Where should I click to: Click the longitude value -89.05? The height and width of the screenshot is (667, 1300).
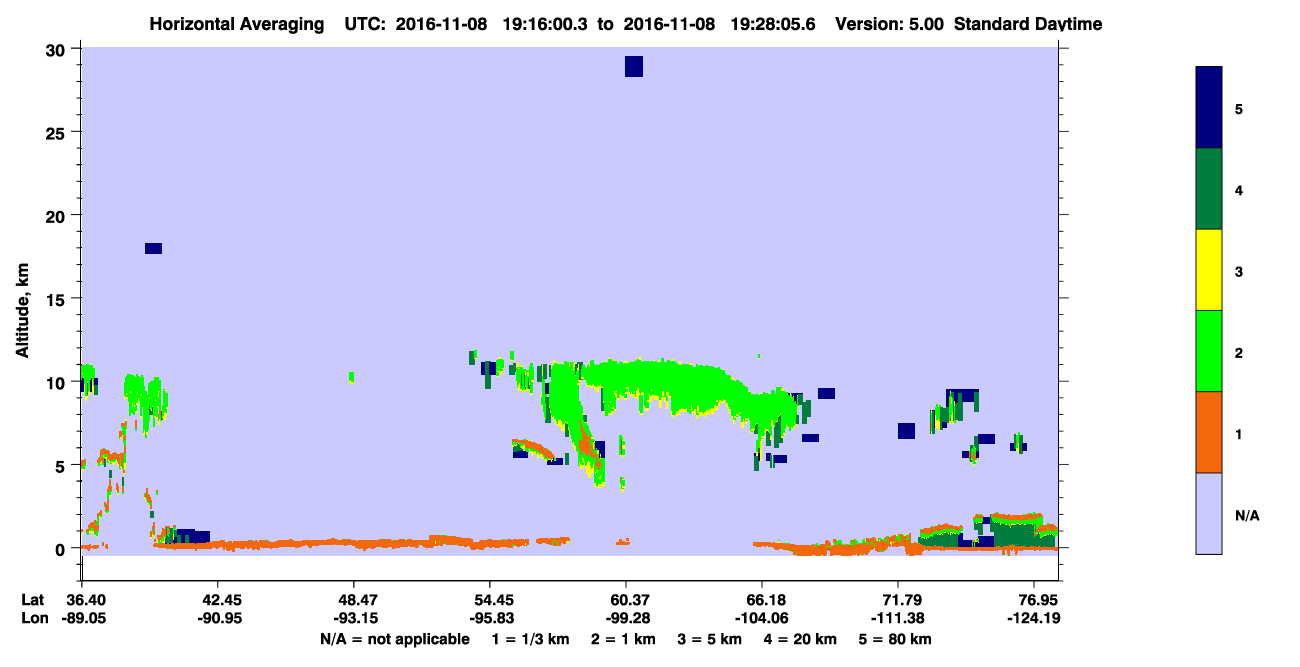pyautogui.click(x=82, y=618)
